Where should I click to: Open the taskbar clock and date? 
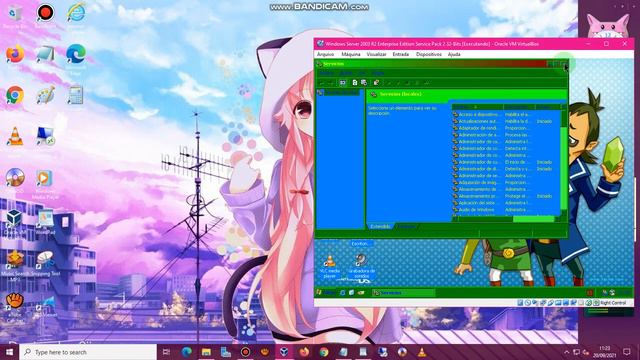pos(604,351)
